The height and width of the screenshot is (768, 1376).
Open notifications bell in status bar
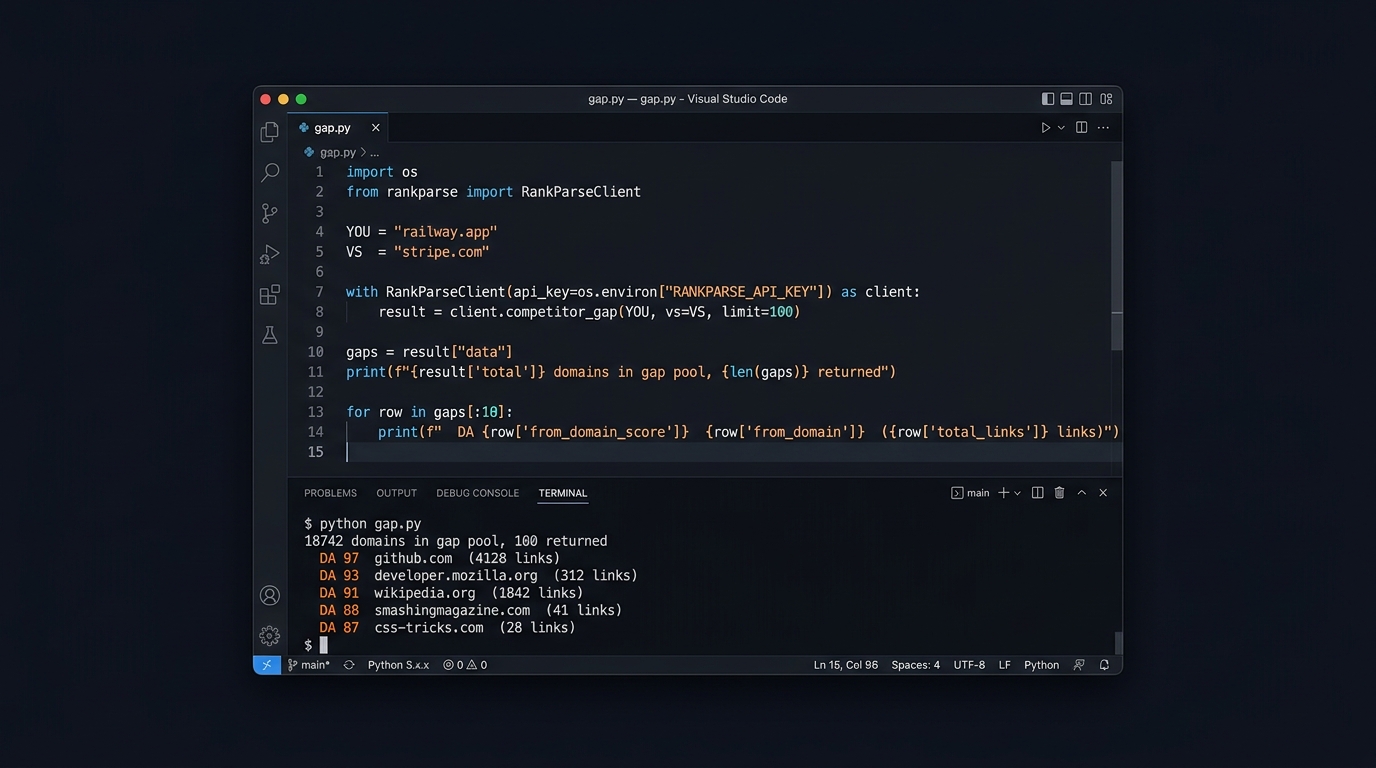click(x=1104, y=665)
